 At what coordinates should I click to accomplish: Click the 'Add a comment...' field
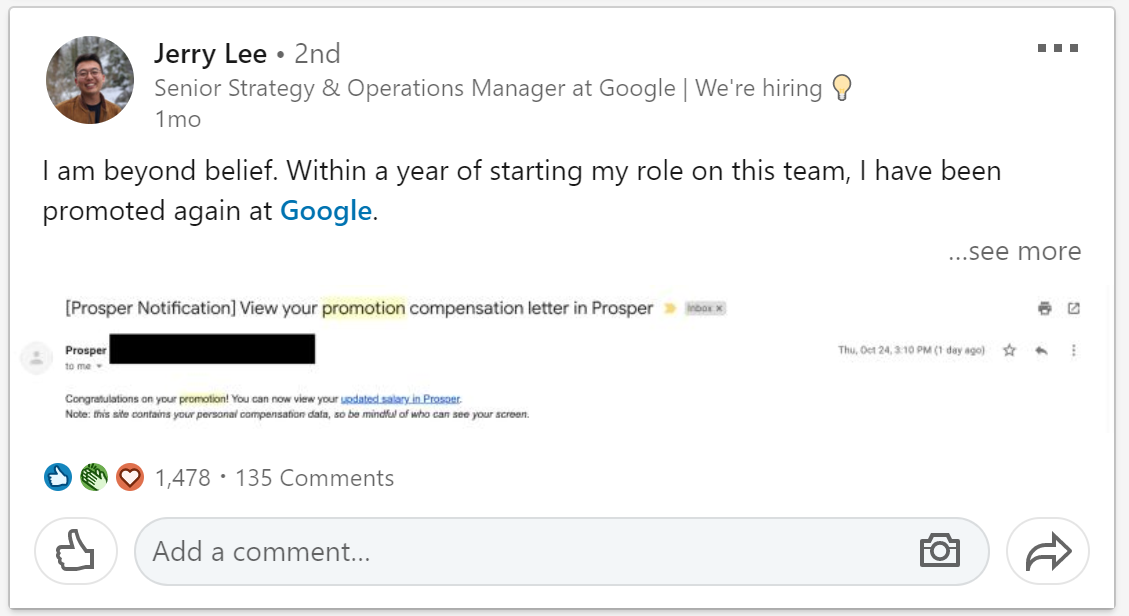coord(562,551)
